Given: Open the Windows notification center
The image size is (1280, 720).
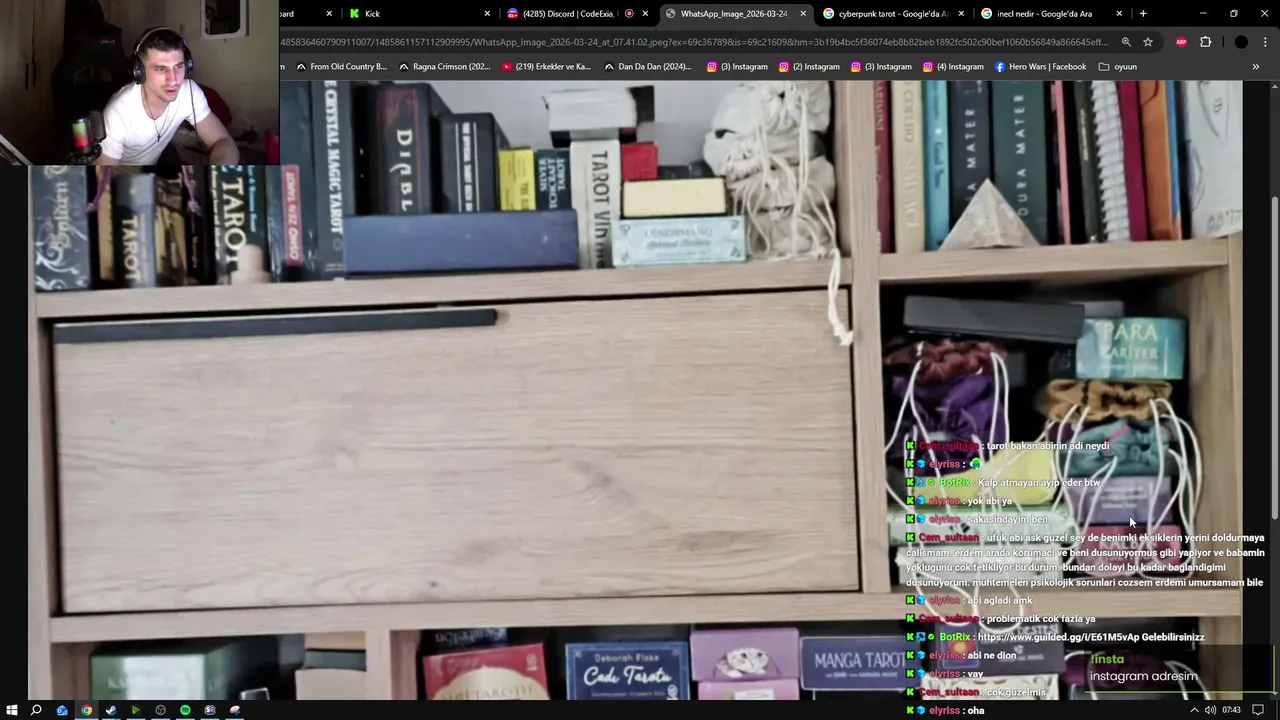Looking at the screenshot, I should click(1258, 710).
